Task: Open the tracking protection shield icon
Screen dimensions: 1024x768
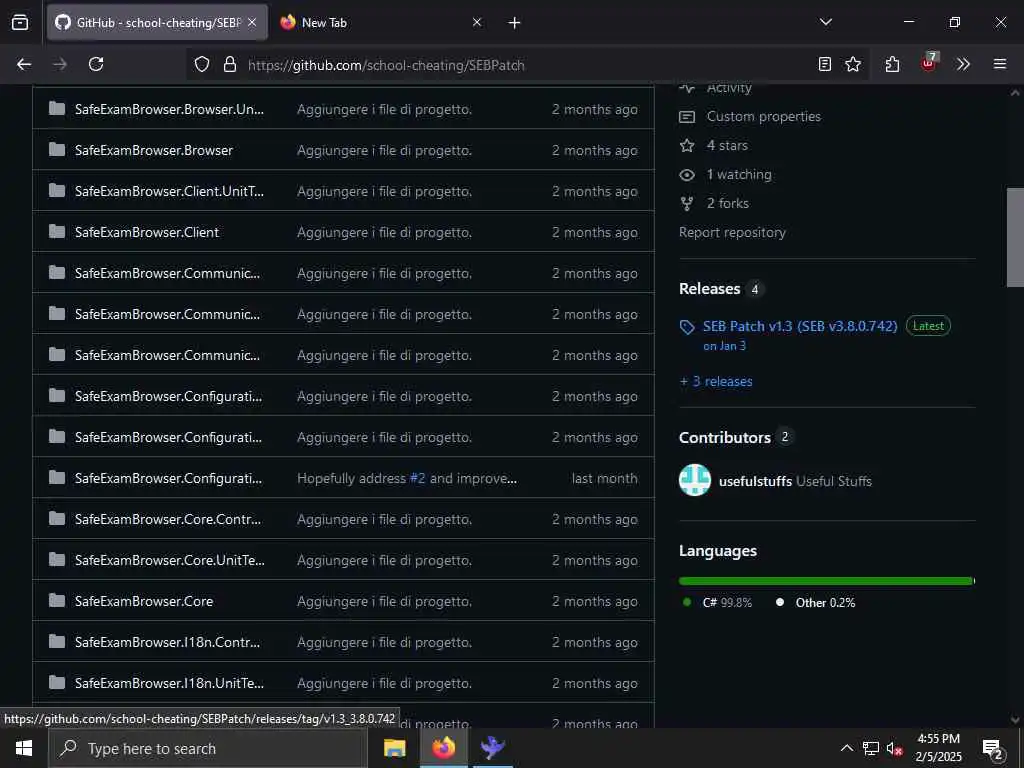Action: (202, 65)
